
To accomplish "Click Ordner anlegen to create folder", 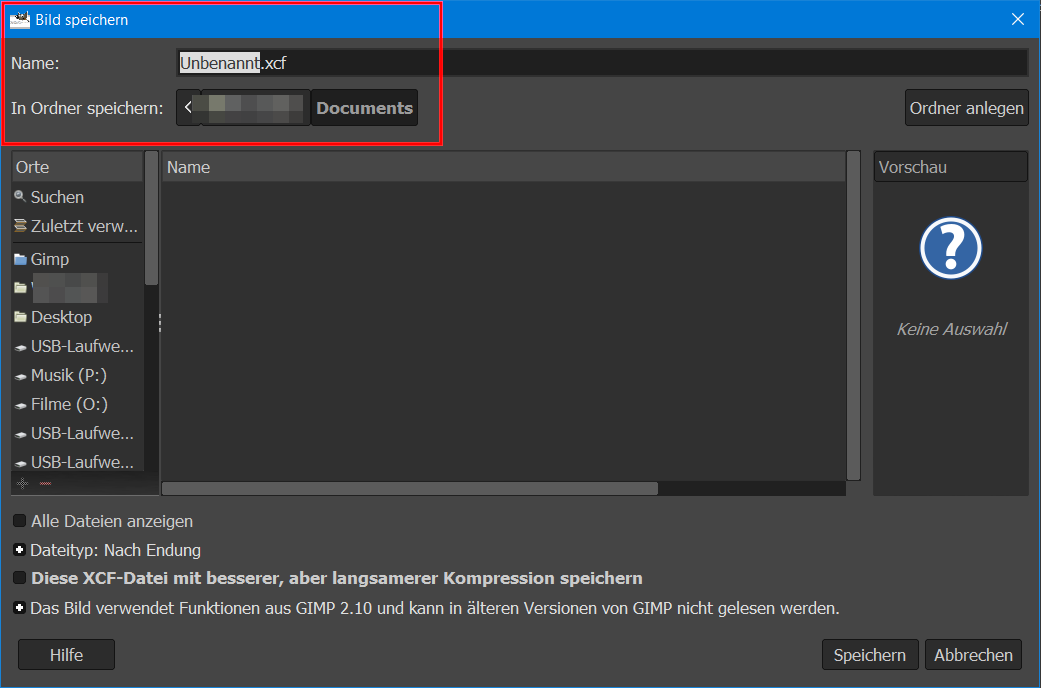I will [x=966, y=108].
